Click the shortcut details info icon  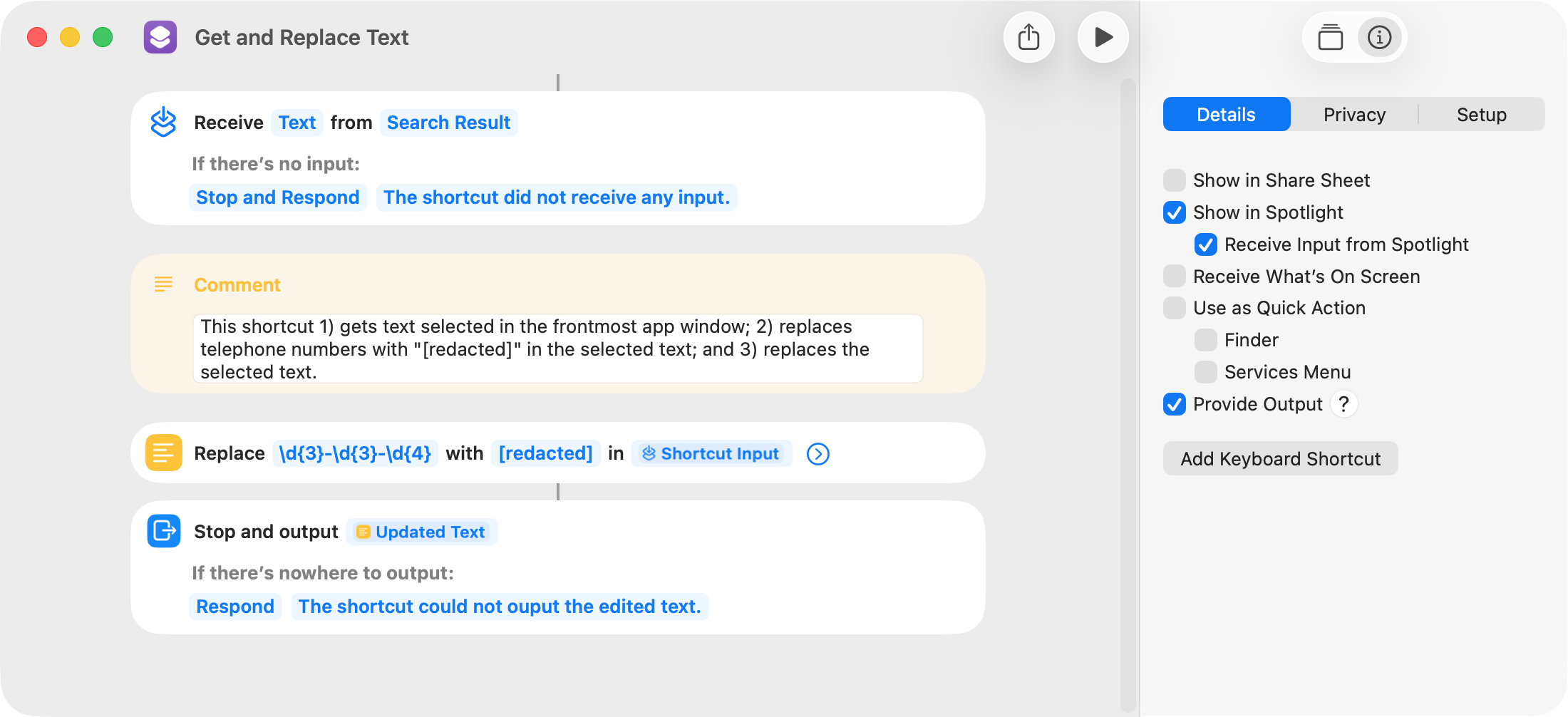click(1379, 37)
